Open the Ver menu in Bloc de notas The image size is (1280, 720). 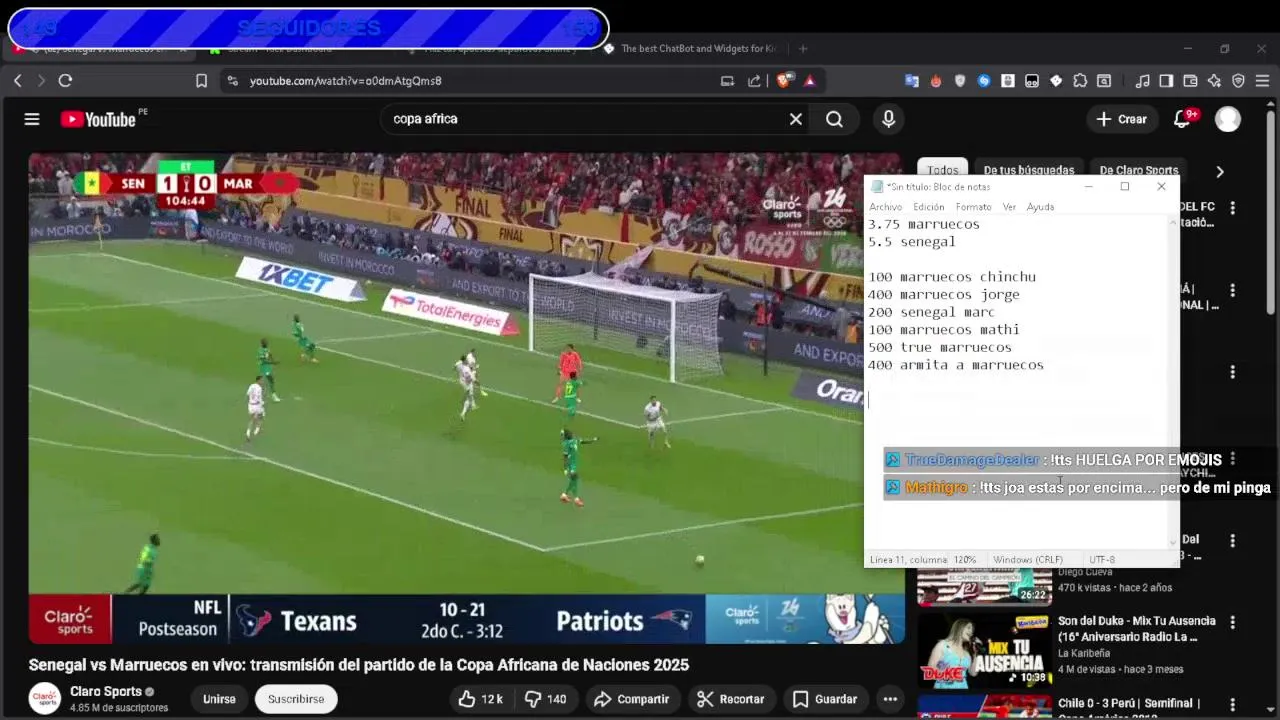(1009, 207)
